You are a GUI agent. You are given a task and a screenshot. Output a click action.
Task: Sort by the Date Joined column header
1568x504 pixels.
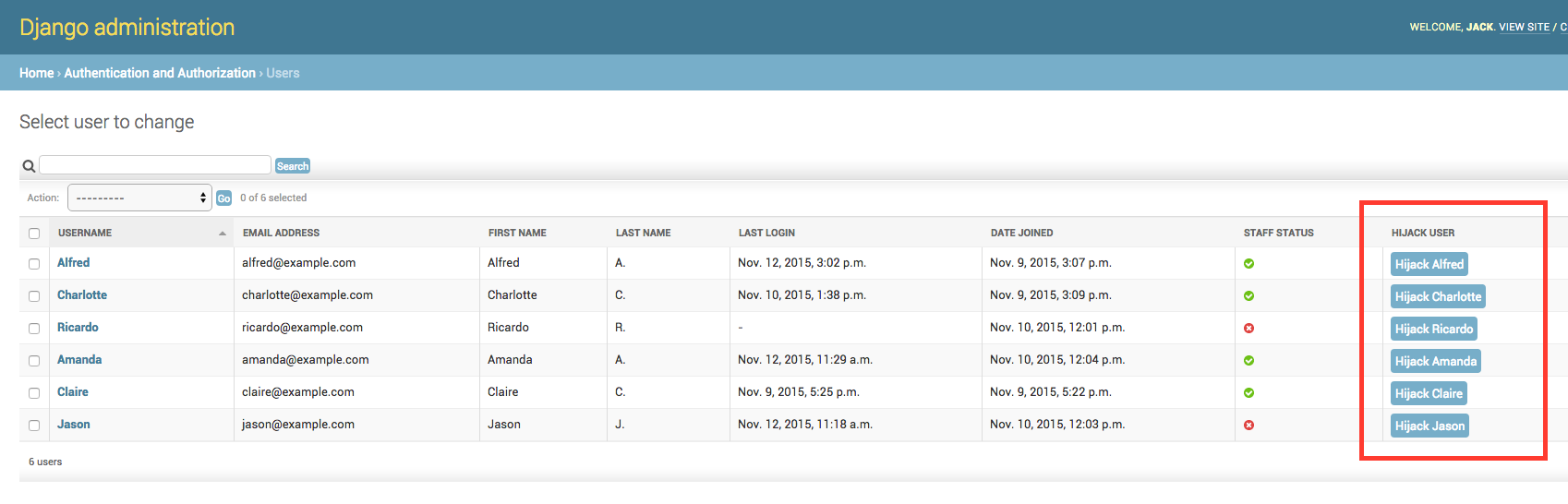point(1021,233)
